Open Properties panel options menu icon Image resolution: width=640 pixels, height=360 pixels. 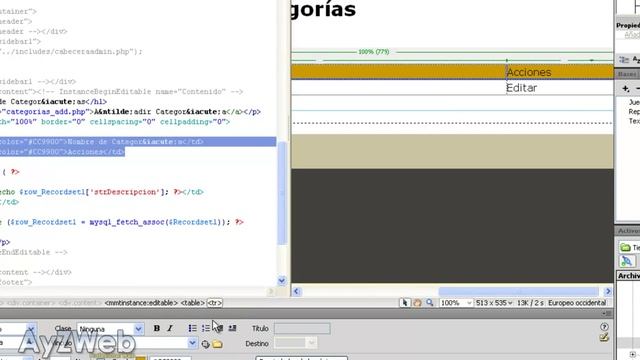tap(607, 313)
